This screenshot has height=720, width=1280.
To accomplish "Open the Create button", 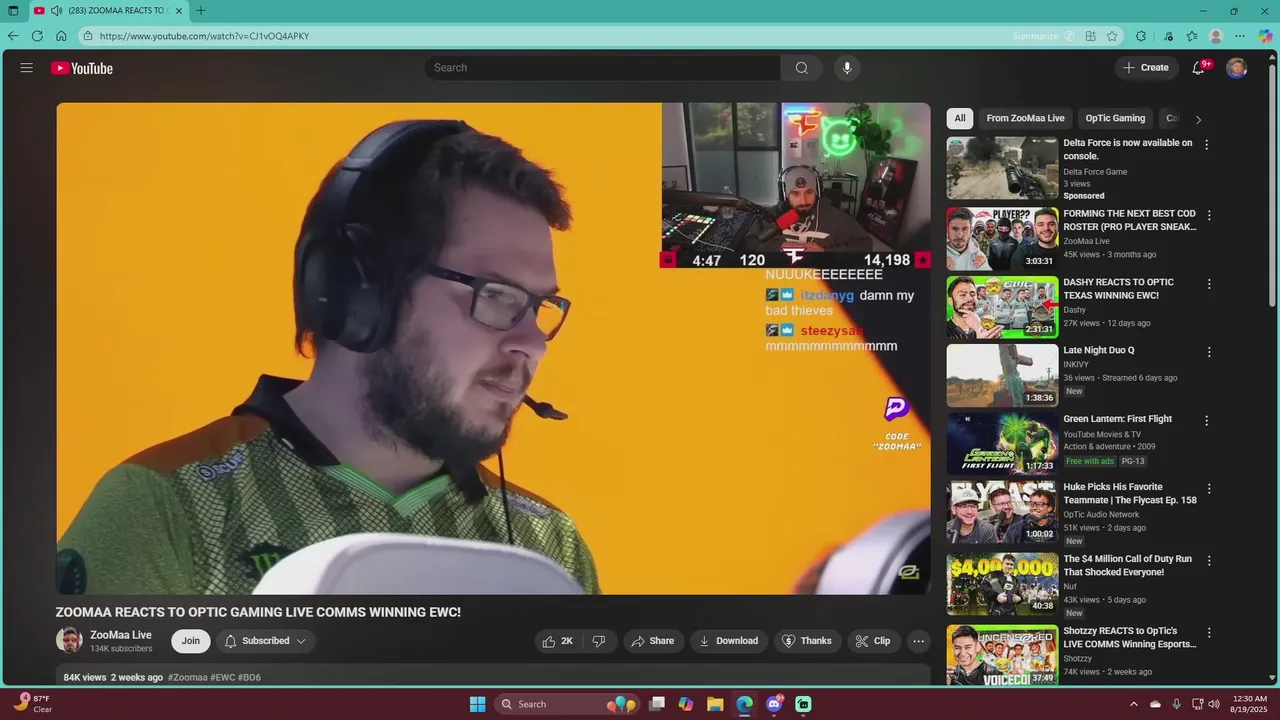I will pos(1146,68).
